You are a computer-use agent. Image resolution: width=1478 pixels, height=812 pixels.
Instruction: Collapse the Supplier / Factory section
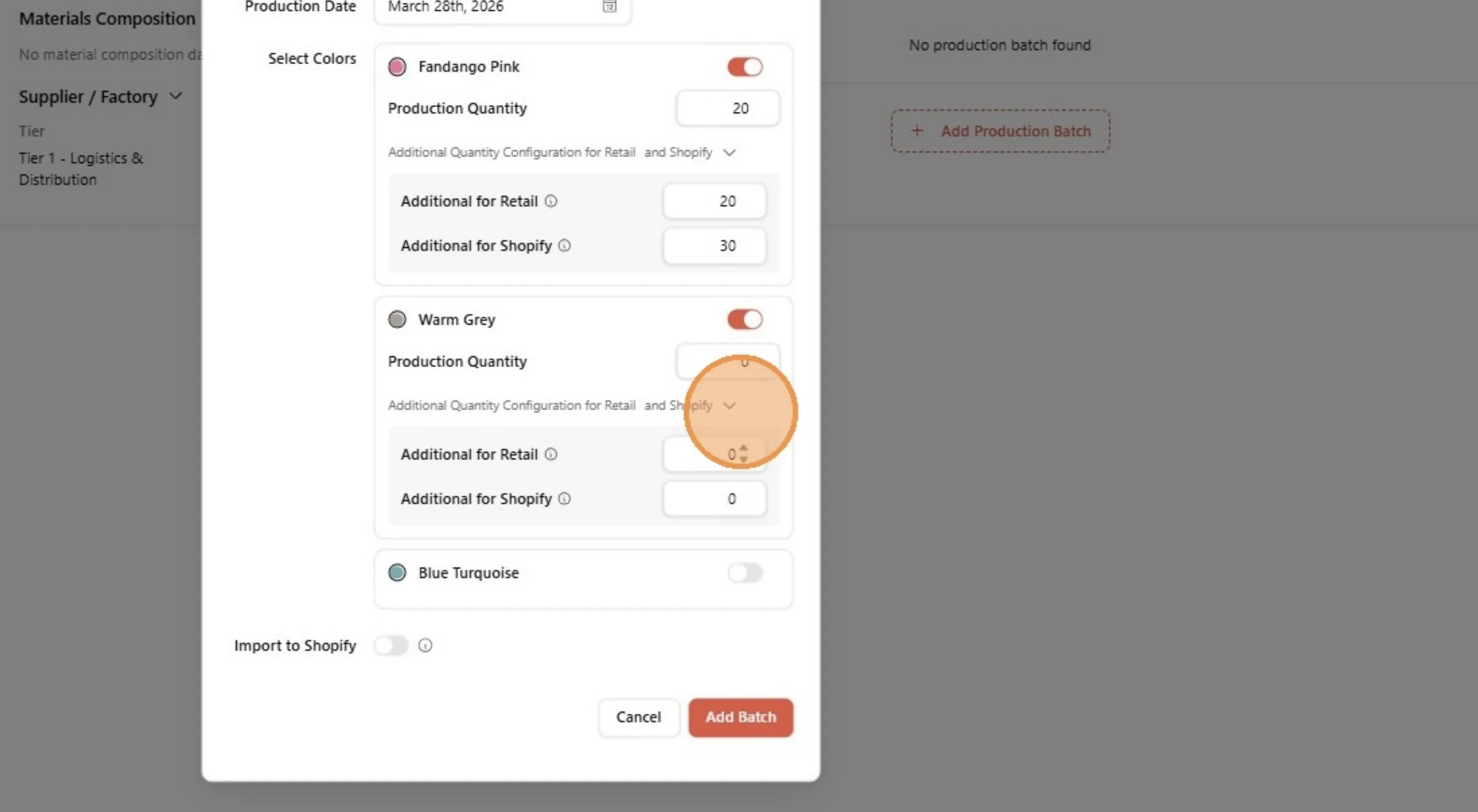click(176, 96)
